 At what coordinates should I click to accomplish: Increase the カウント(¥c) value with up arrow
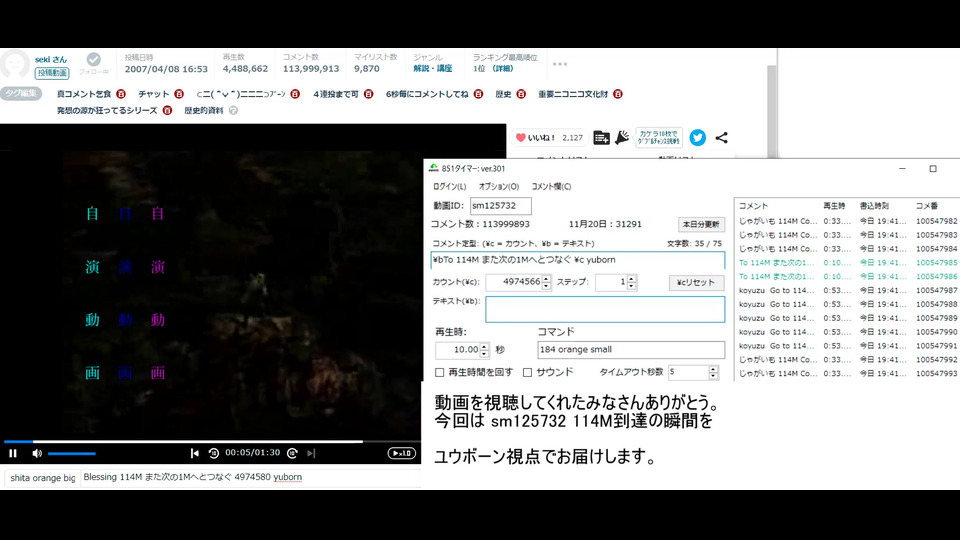(x=546, y=279)
